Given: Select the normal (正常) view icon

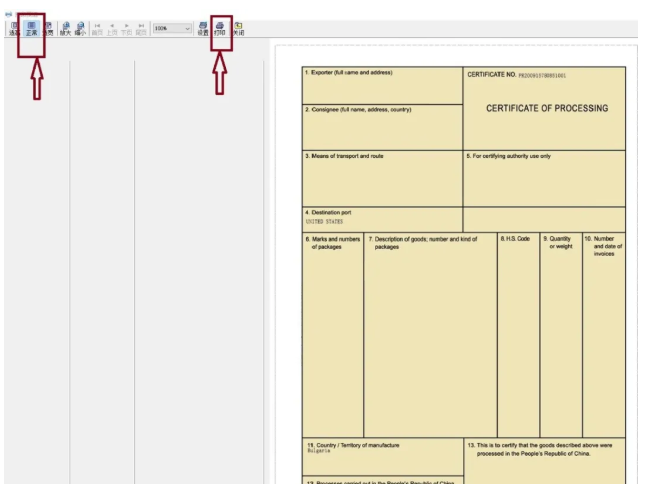Looking at the screenshot, I should point(31,28).
